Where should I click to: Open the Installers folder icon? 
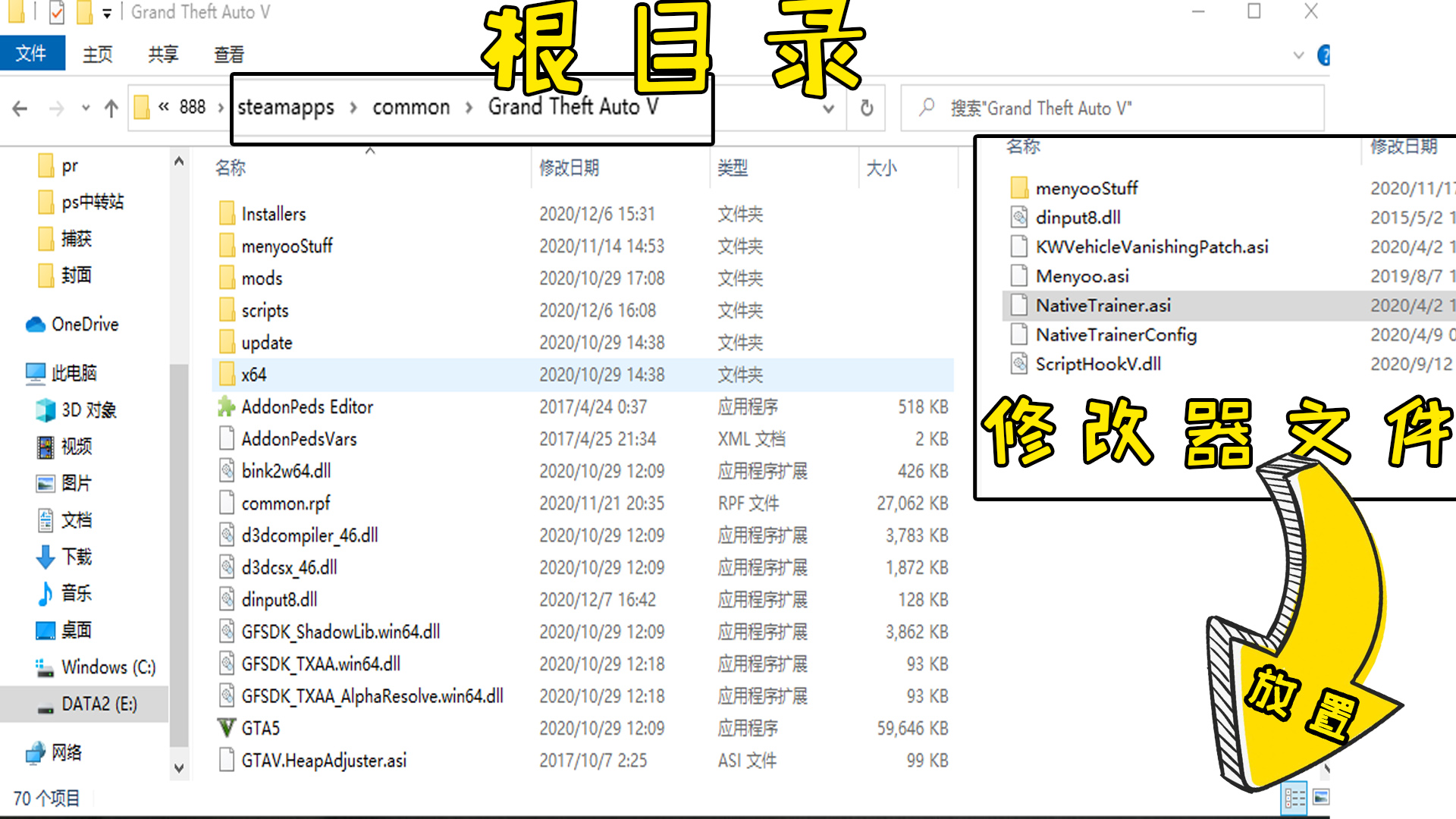(x=227, y=214)
